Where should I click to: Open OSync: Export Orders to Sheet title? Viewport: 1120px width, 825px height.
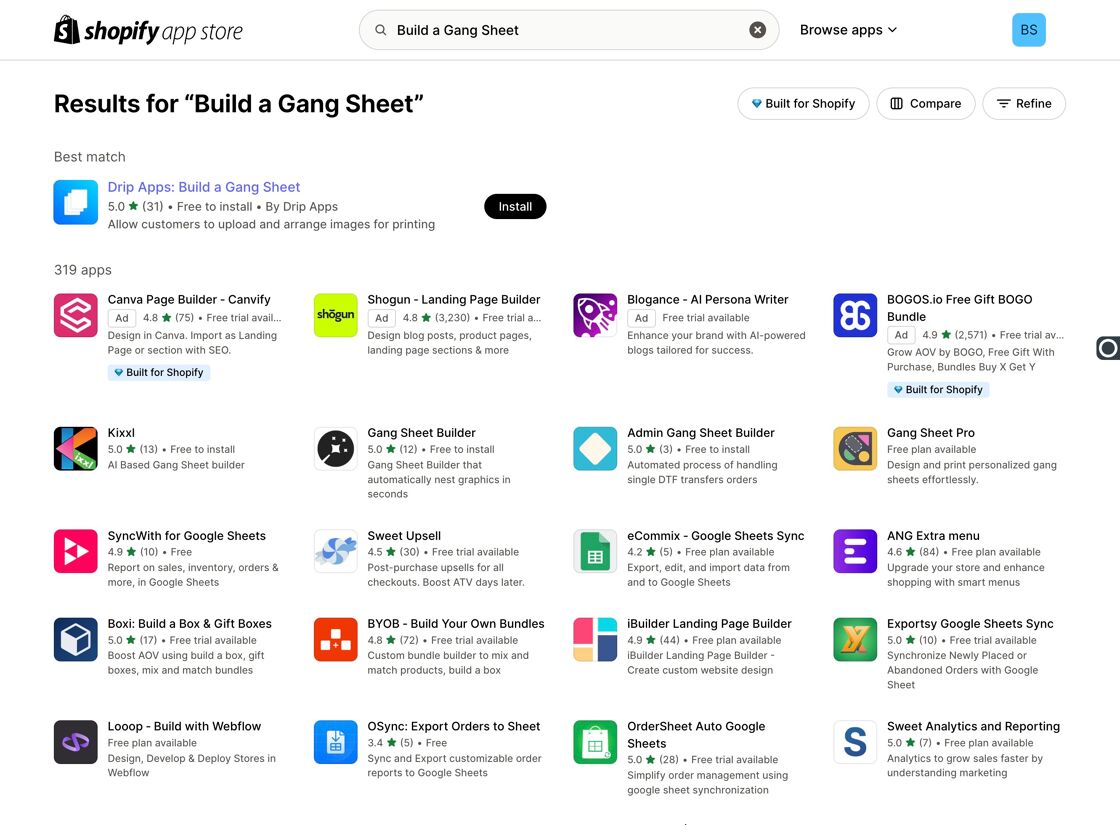(x=454, y=726)
